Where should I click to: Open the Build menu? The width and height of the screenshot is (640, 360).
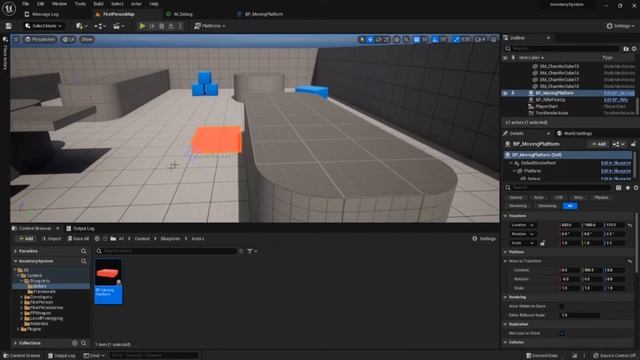click(98, 4)
